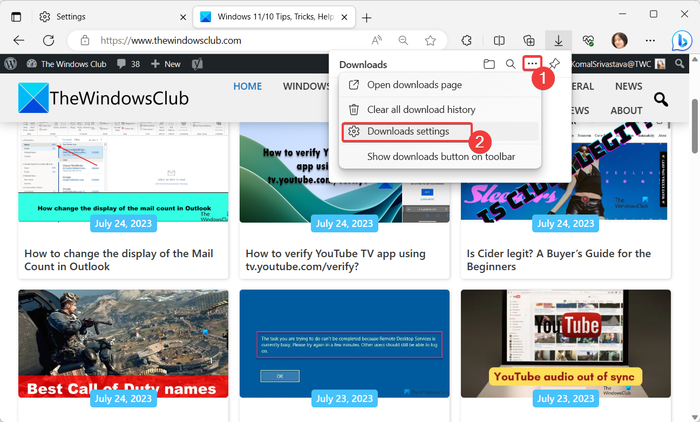The height and width of the screenshot is (422, 700).
Task: Toggle the split screen button
Action: (500, 41)
